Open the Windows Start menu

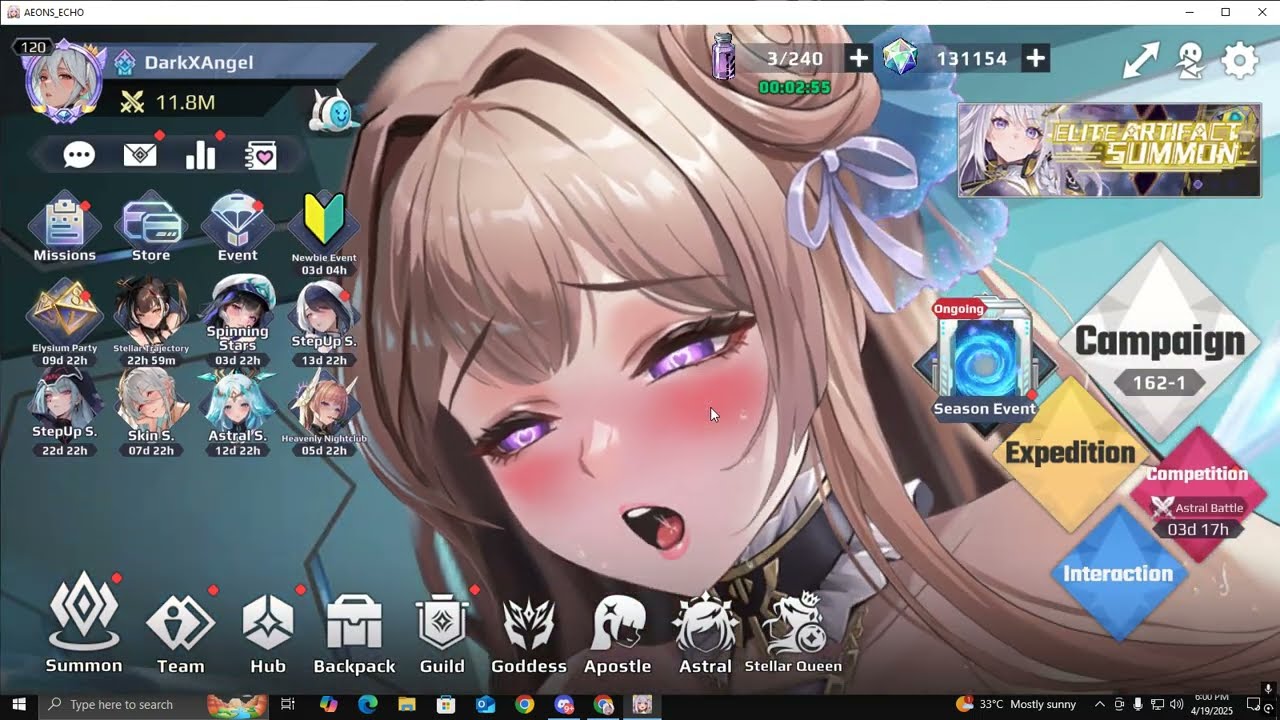[19, 705]
